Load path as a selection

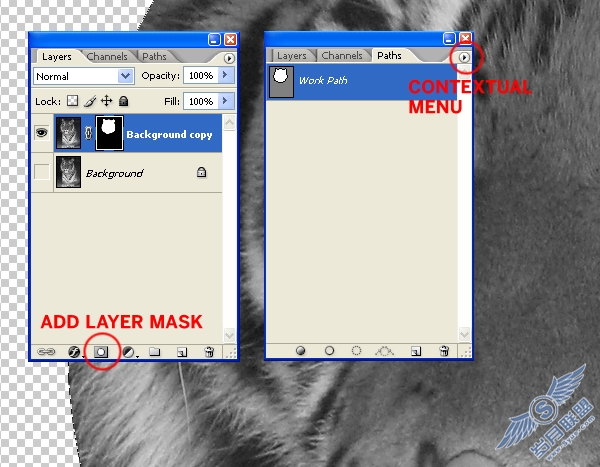pyautogui.click(x=356, y=350)
